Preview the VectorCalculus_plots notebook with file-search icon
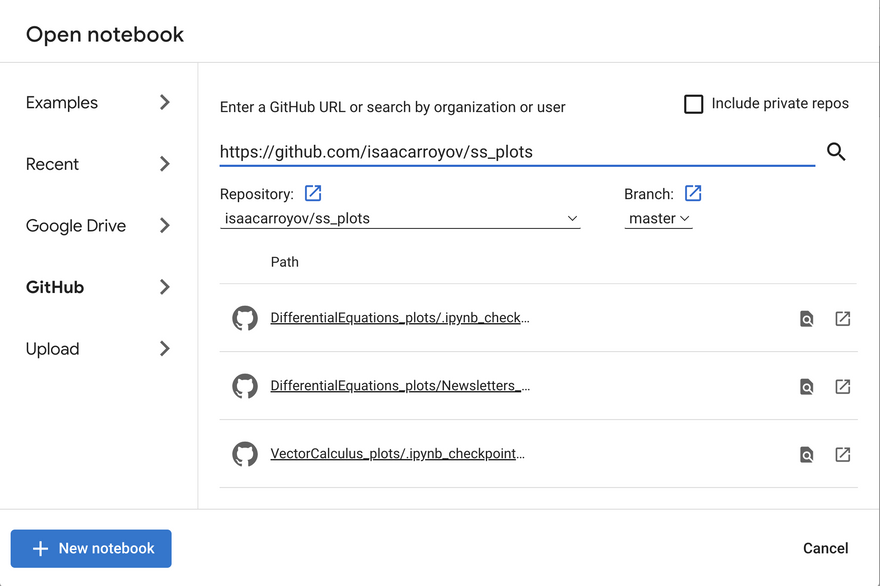 [806, 455]
